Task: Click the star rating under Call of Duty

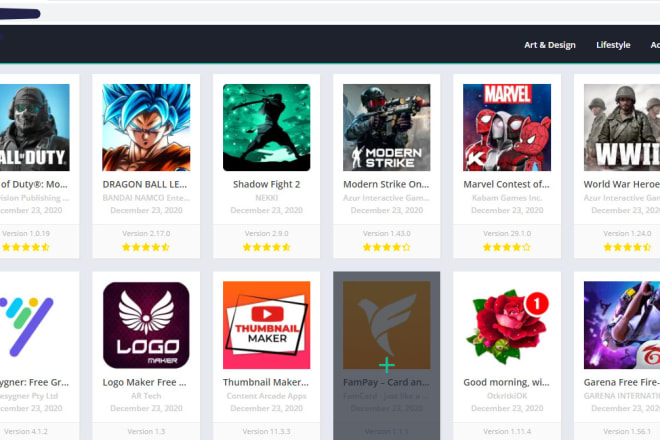Action: point(26,247)
